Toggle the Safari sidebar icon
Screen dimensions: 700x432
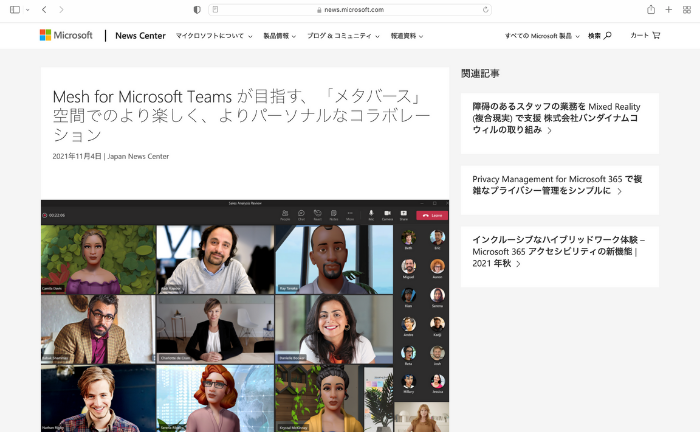click(15, 9)
